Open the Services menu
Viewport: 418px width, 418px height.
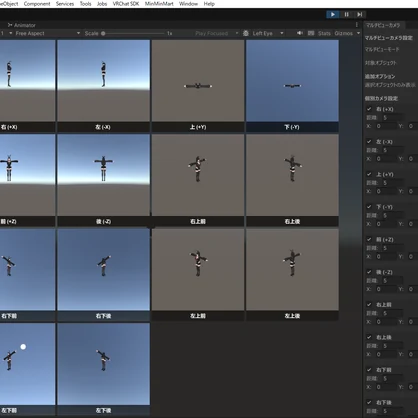point(65,4)
